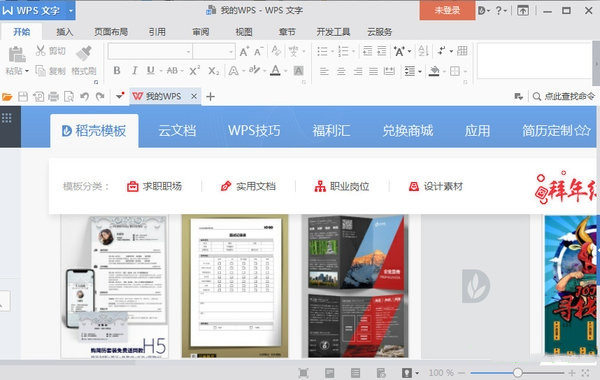The image size is (600, 380).
Task: Click the clear formatting icon
Action: 276,51
